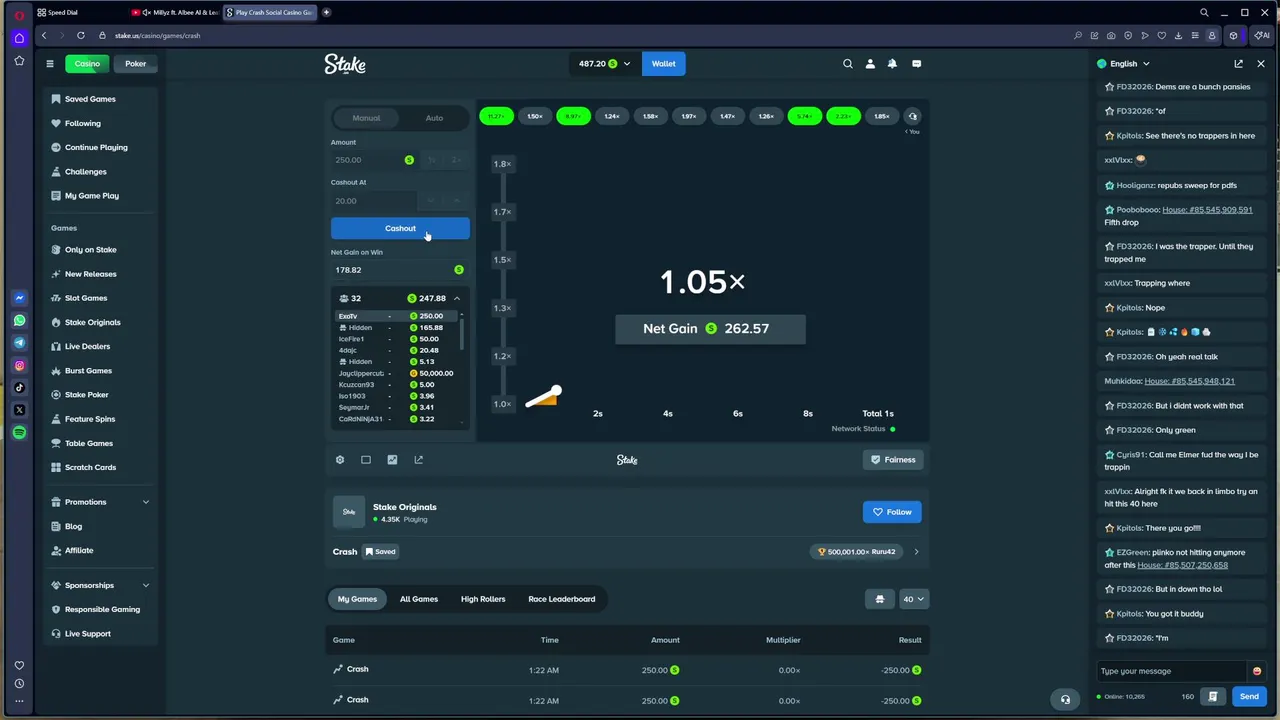Open Live Support in sidebar

click(x=87, y=634)
